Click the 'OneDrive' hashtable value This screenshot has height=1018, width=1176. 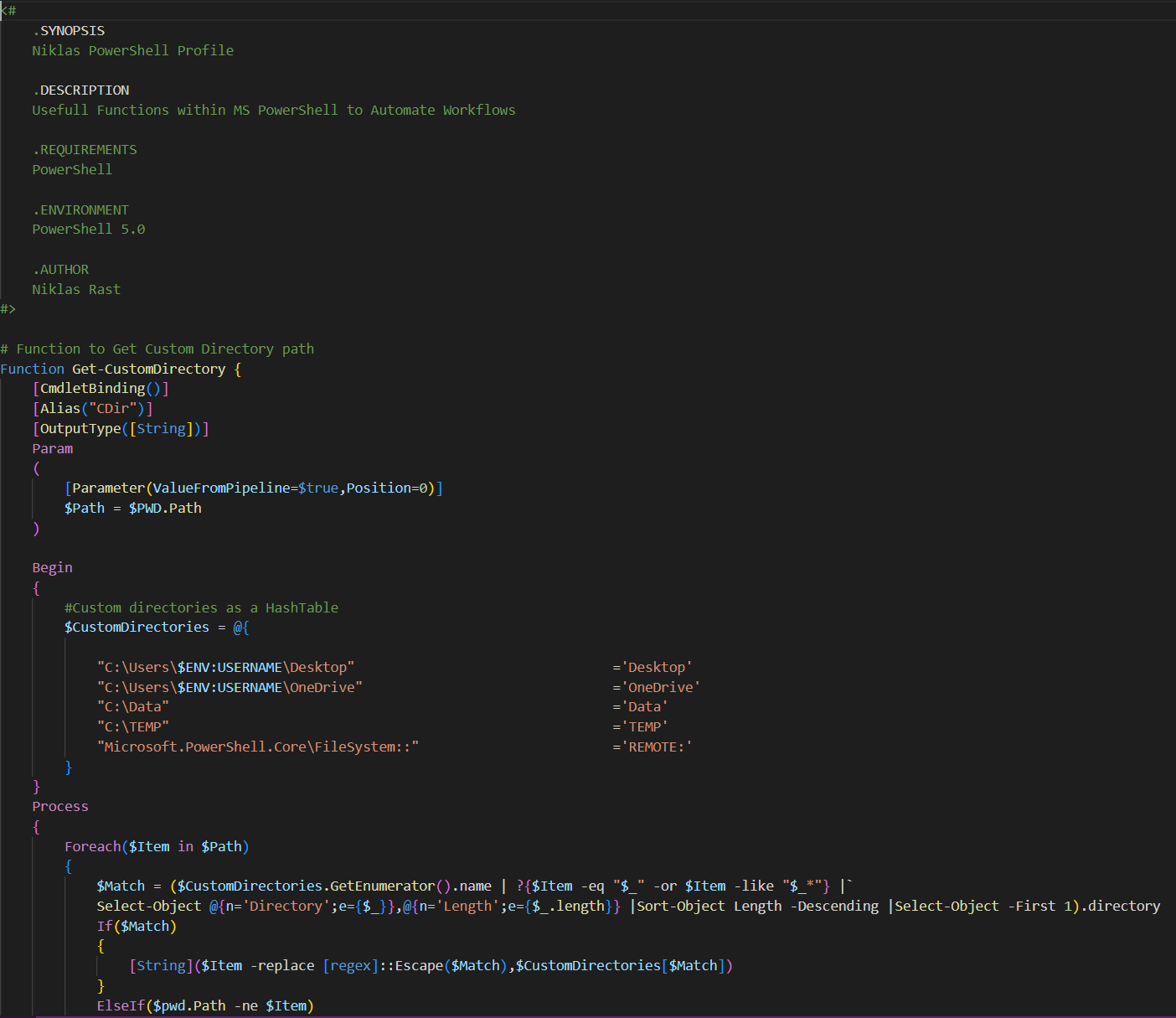click(661, 688)
